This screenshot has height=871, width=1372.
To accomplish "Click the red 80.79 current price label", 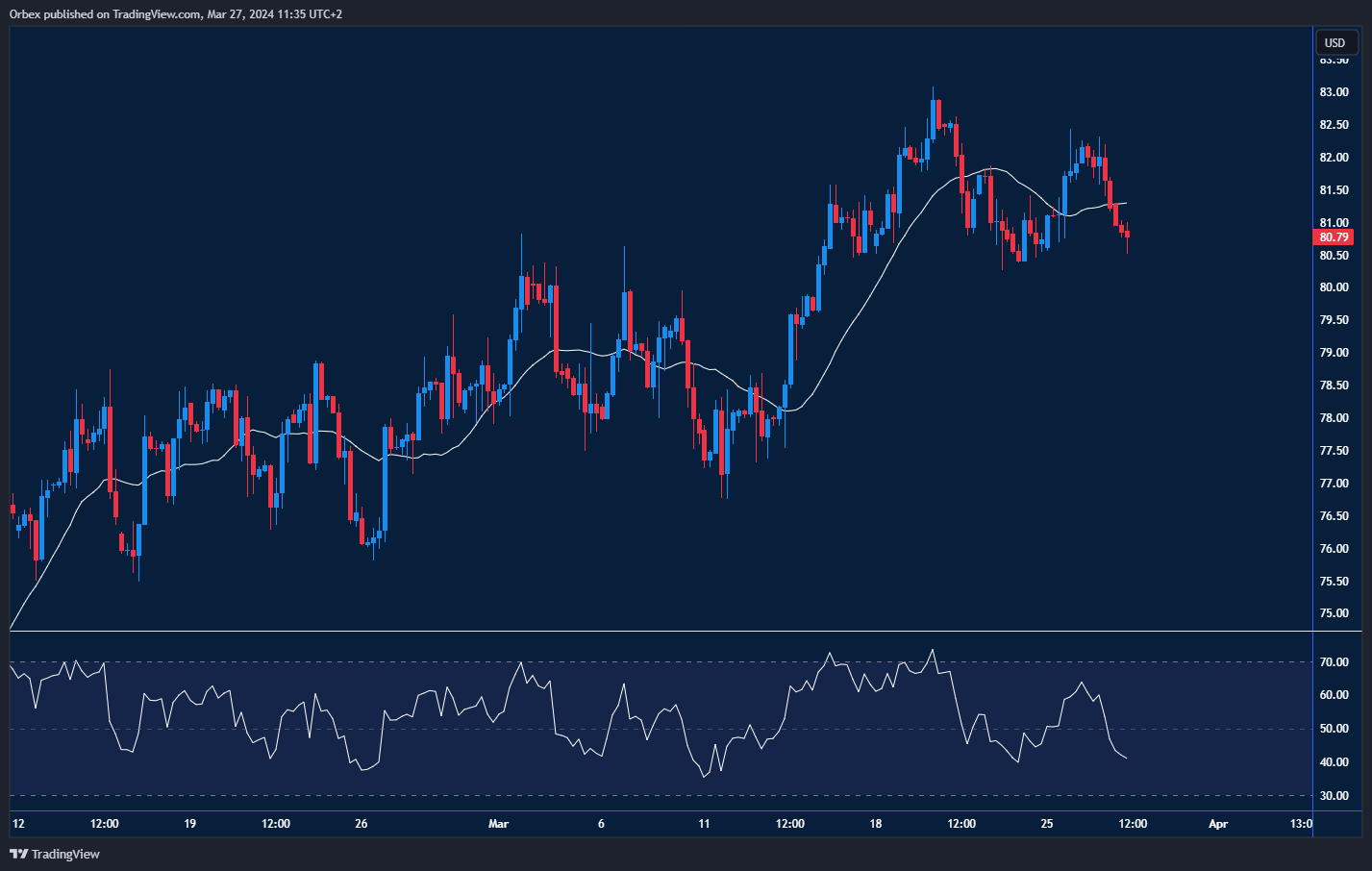I will pos(1334,237).
